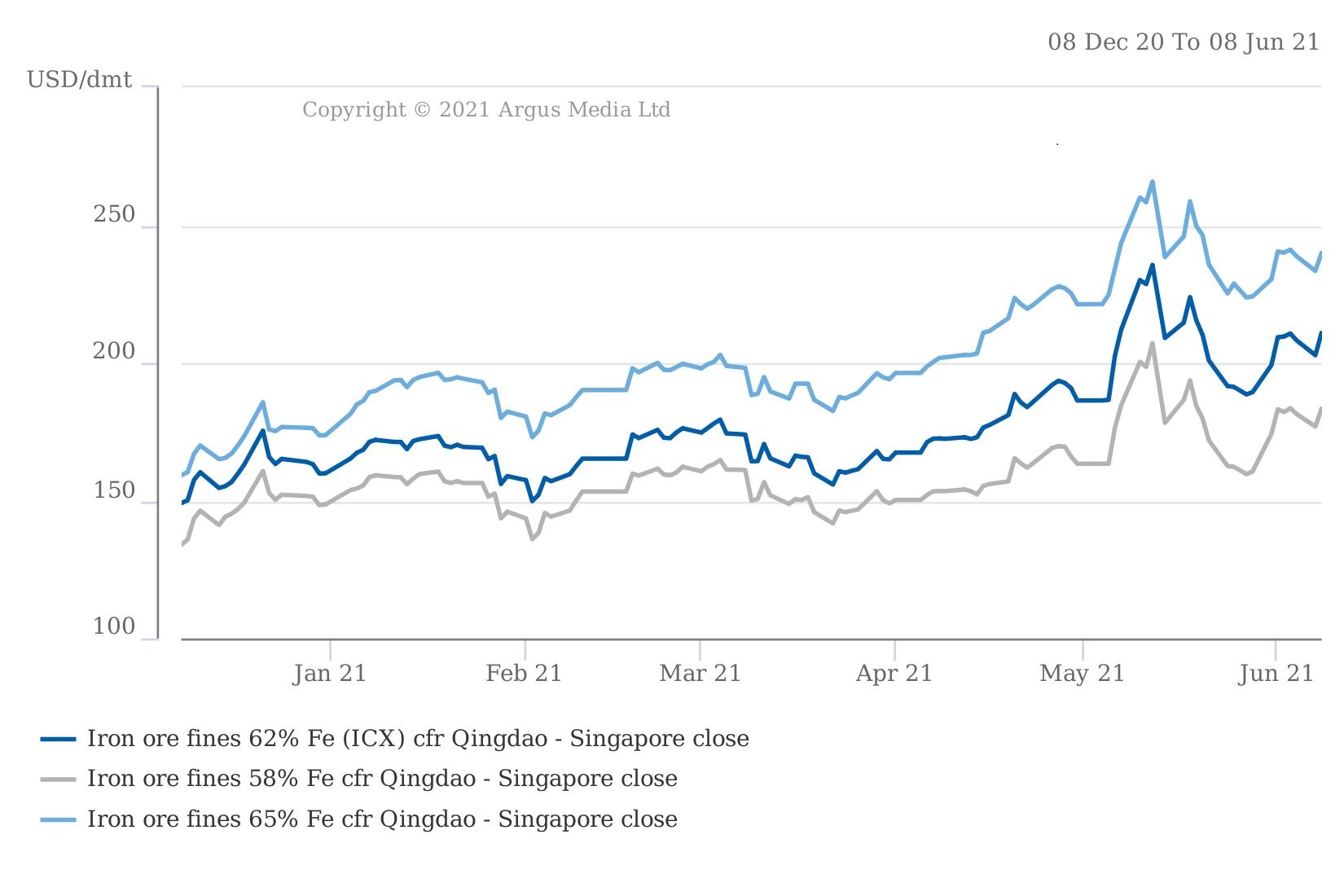Click the Jan 21 x-axis label
The height and width of the screenshot is (896, 1344).
click(330, 674)
